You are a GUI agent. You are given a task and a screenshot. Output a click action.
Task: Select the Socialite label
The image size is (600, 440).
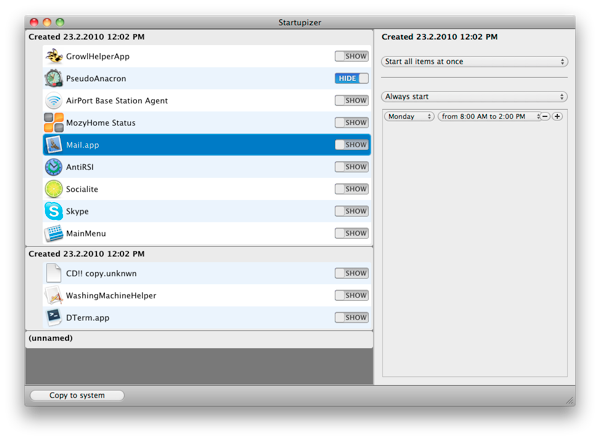(82, 189)
